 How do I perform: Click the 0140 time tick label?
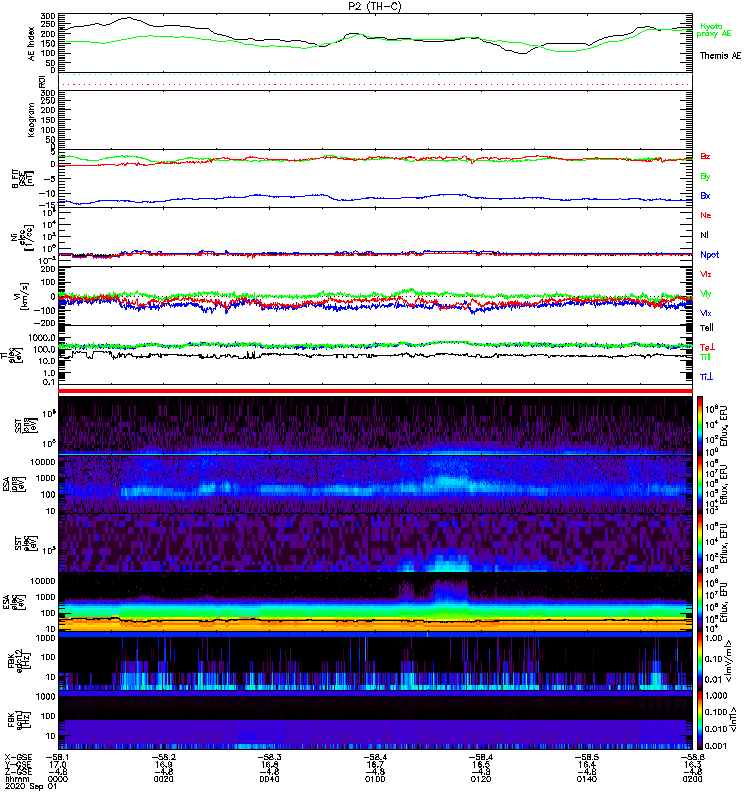[x=586, y=779]
